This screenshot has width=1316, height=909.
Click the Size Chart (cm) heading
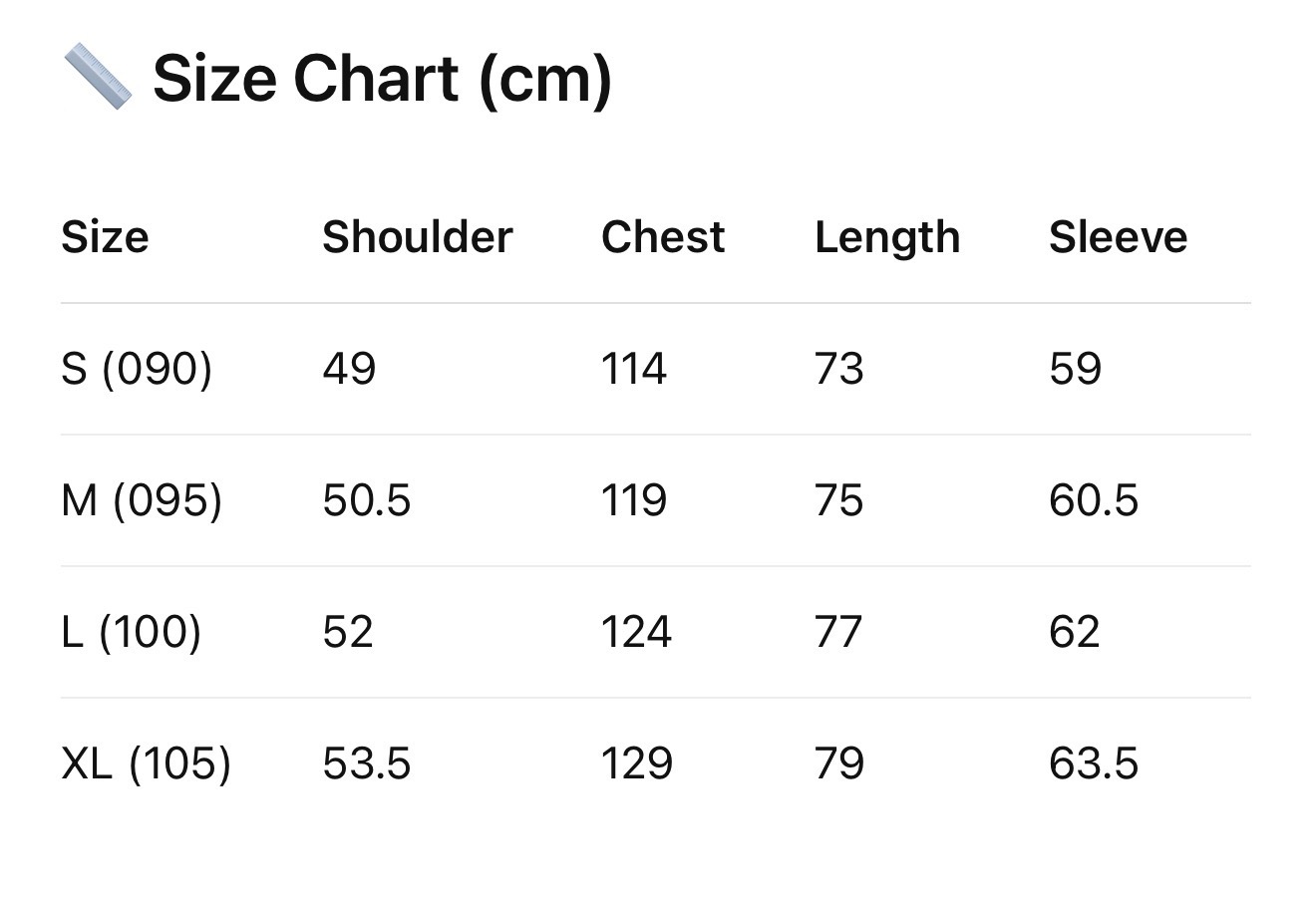tap(382, 78)
